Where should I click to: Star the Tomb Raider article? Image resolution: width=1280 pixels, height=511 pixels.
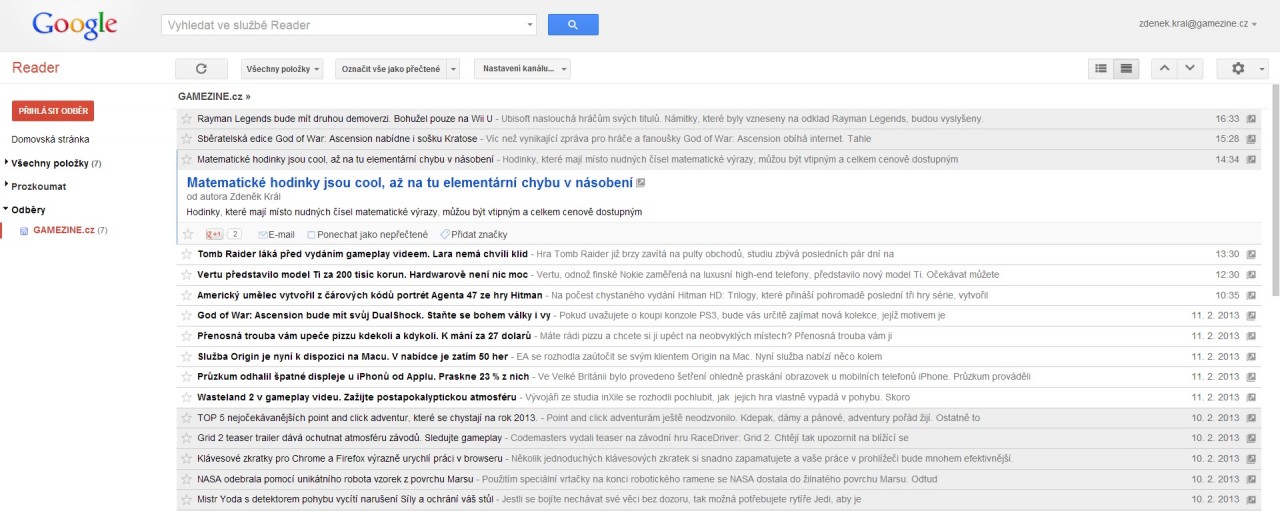[x=186, y=254]
